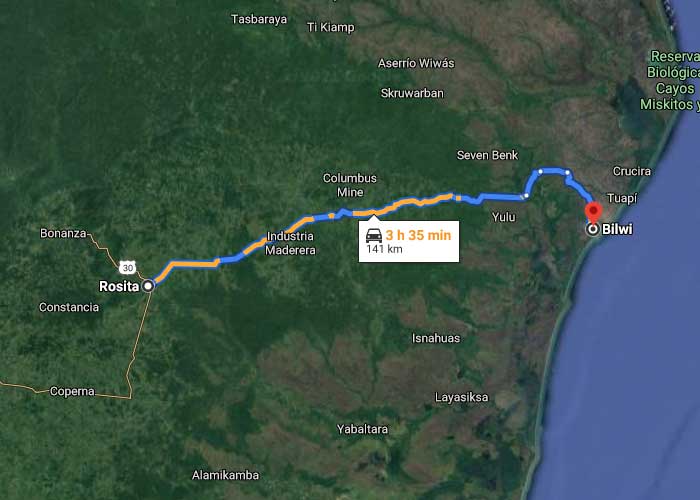700x500 pixels.
Task: Select the Rosita origin circle marker
Action: [148, 285]
